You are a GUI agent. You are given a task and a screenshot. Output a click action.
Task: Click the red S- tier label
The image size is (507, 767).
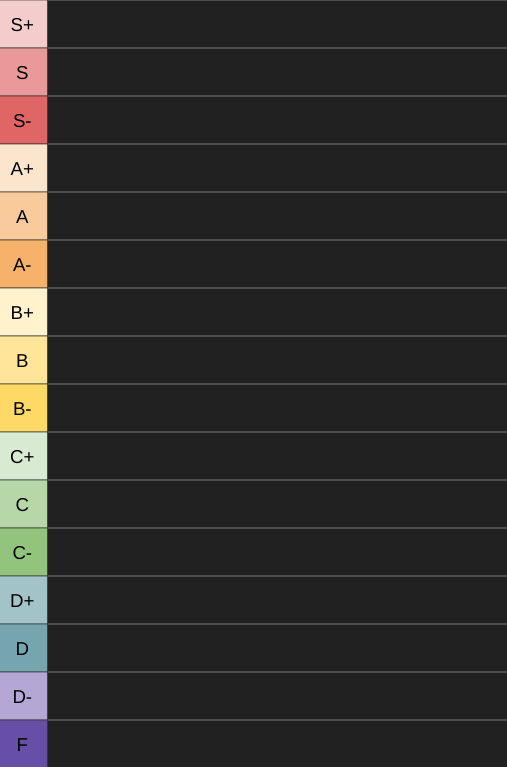coord(23,120)
